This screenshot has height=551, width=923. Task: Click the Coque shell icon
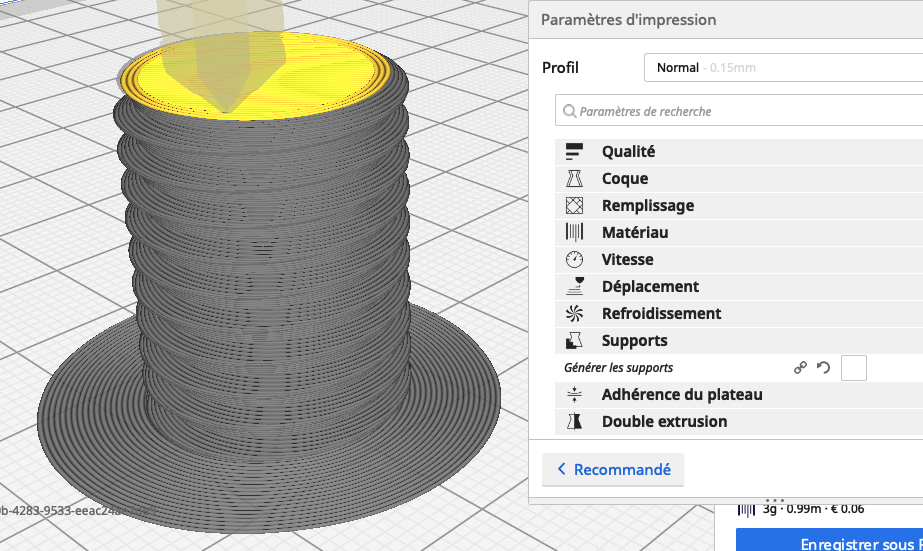pos(574,178)
